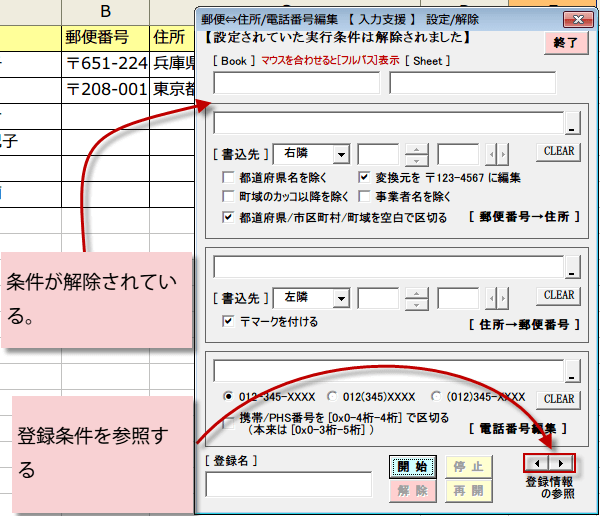Check 事業者名を除く option
The image size is (600, 516).
[365, 197]
